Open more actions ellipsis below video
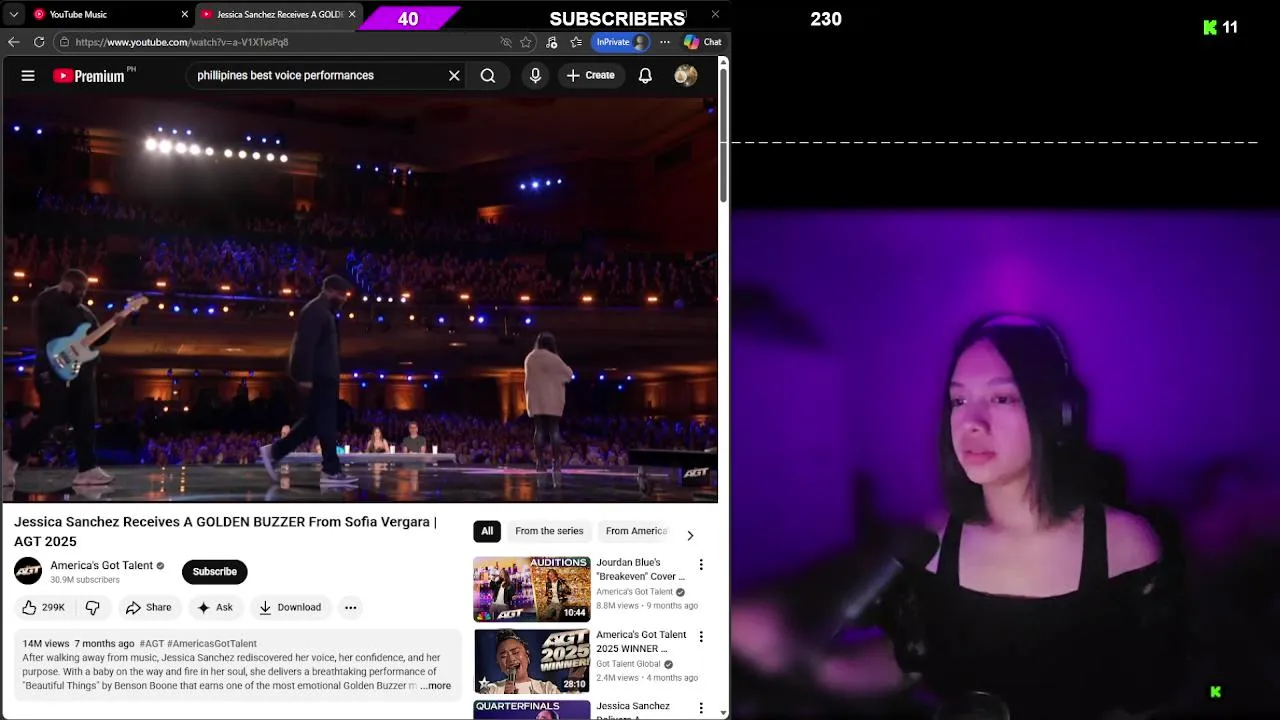Screen dimensions: 1280x720 coord(350,607)
